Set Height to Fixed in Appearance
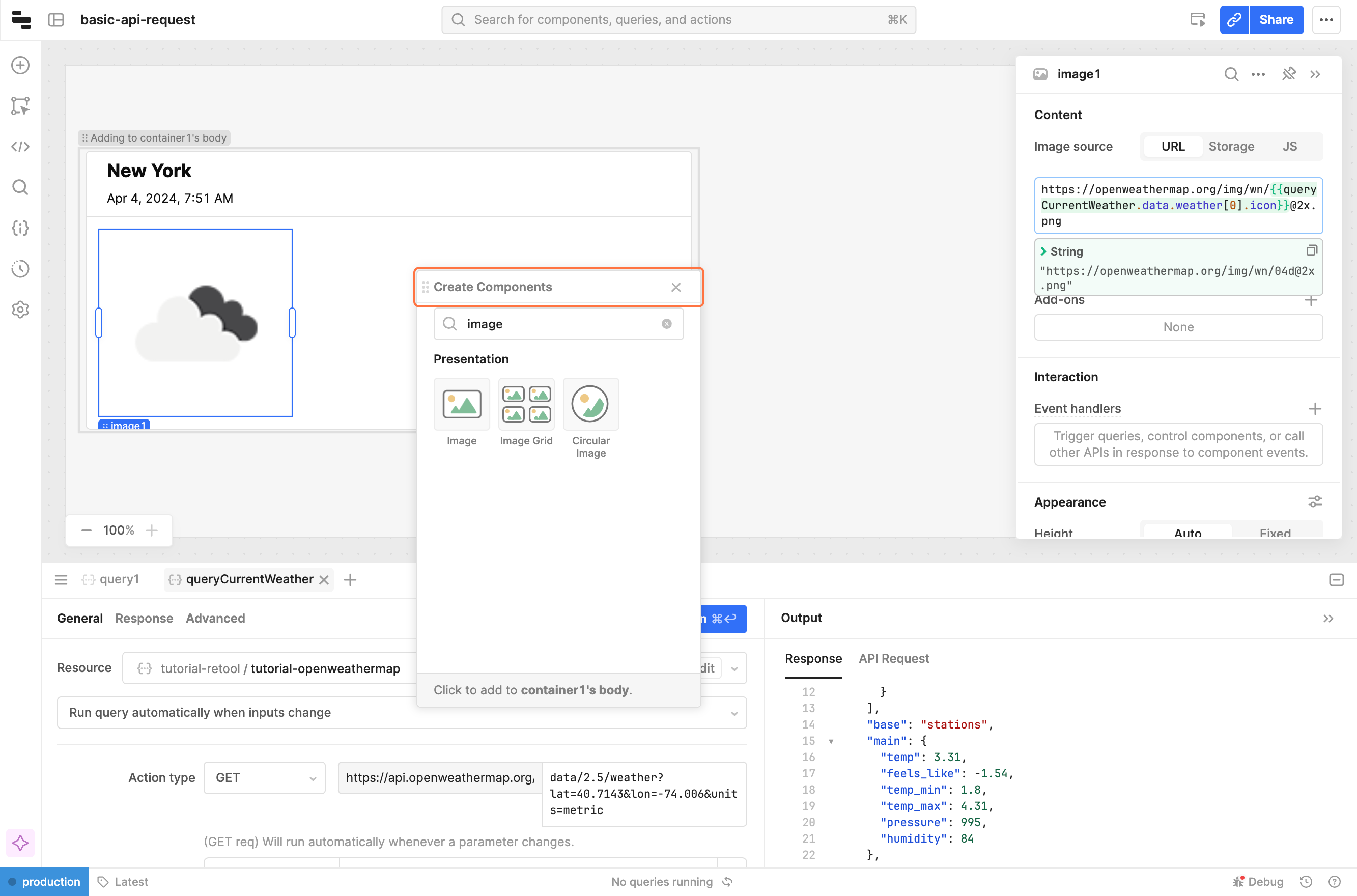The image size is (1357, 896). pyautogui.click(x=1275, y=532)
